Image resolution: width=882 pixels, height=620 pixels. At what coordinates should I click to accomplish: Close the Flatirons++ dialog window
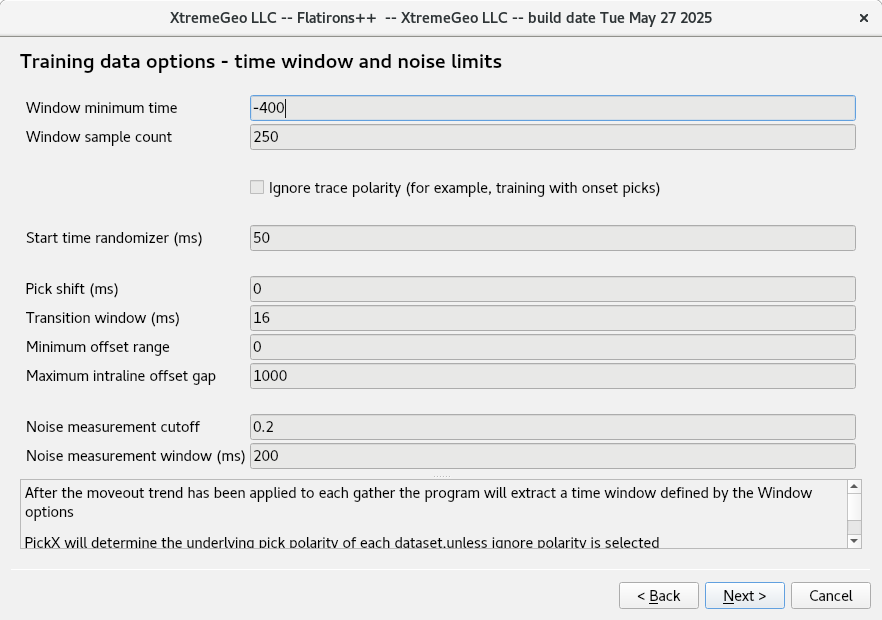point(863,18)
